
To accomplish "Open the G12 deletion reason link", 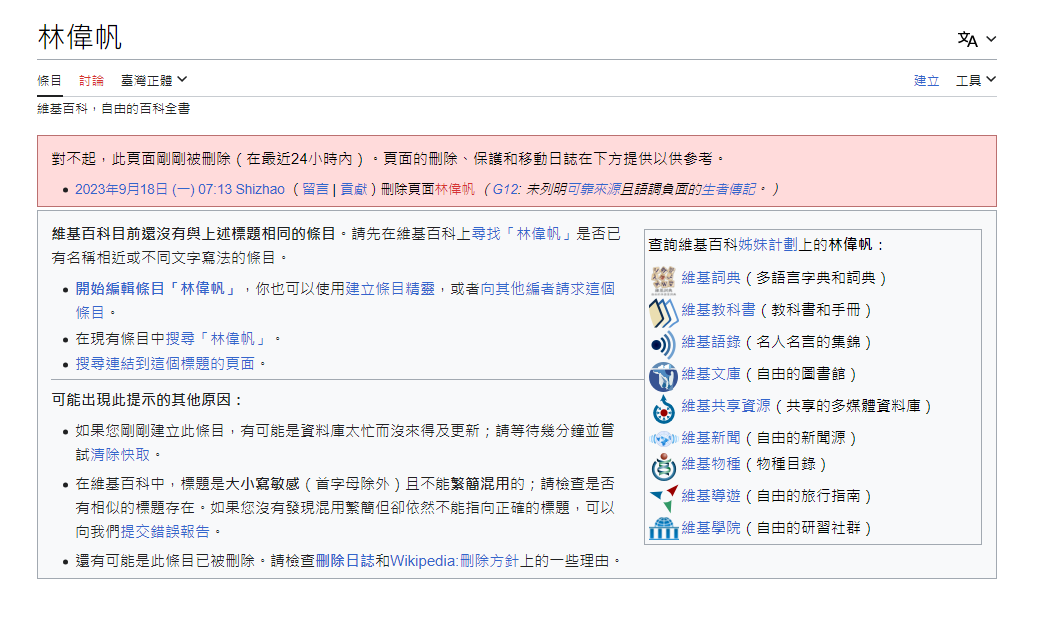I will [x=507, y=189].
